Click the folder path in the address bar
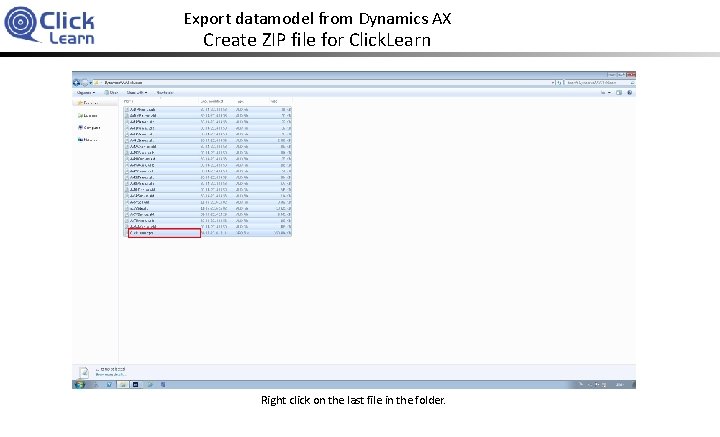The height and width of the screenshot is (437, 720). tap(123, 83)
